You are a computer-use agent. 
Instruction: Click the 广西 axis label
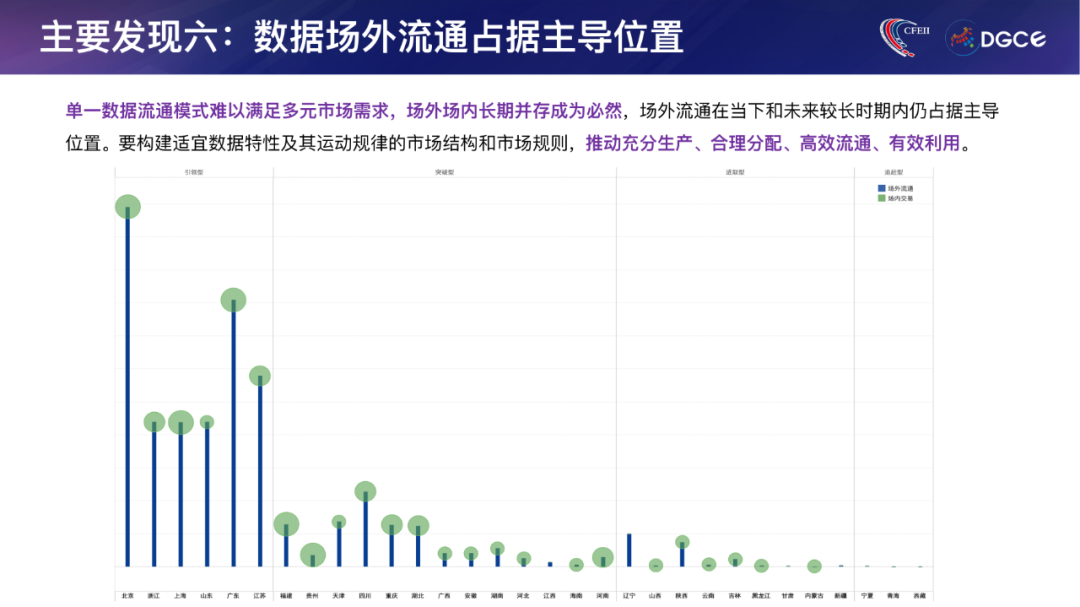click(x=444, y=596)
